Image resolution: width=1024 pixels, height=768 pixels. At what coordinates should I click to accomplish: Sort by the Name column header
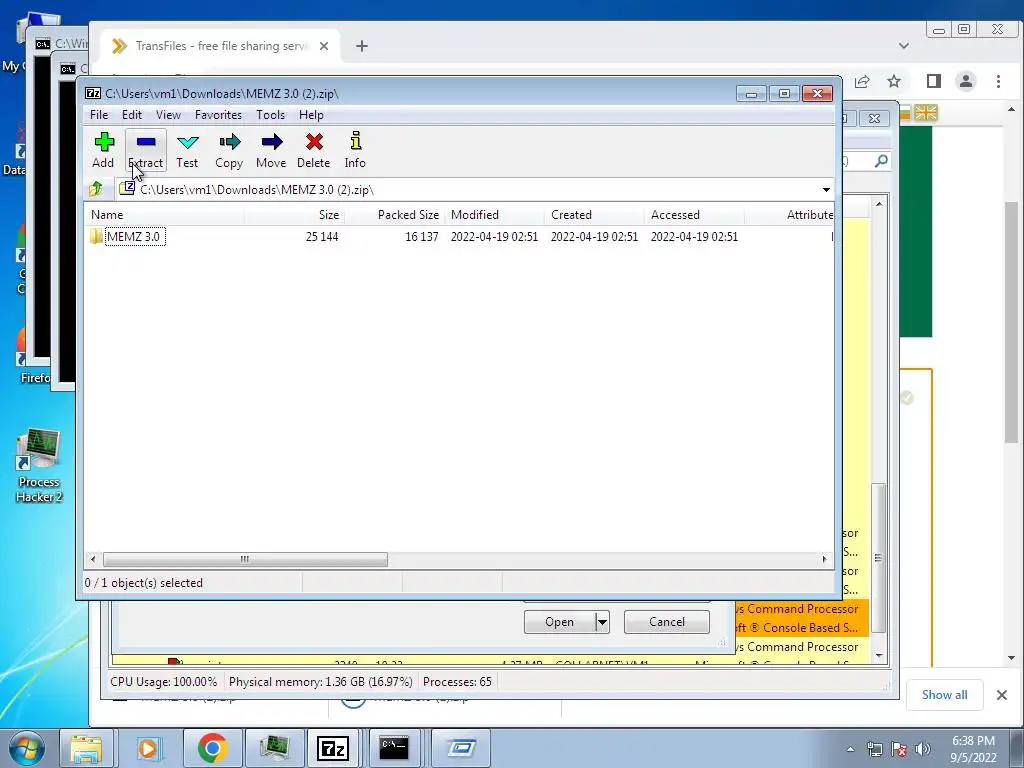165,215
